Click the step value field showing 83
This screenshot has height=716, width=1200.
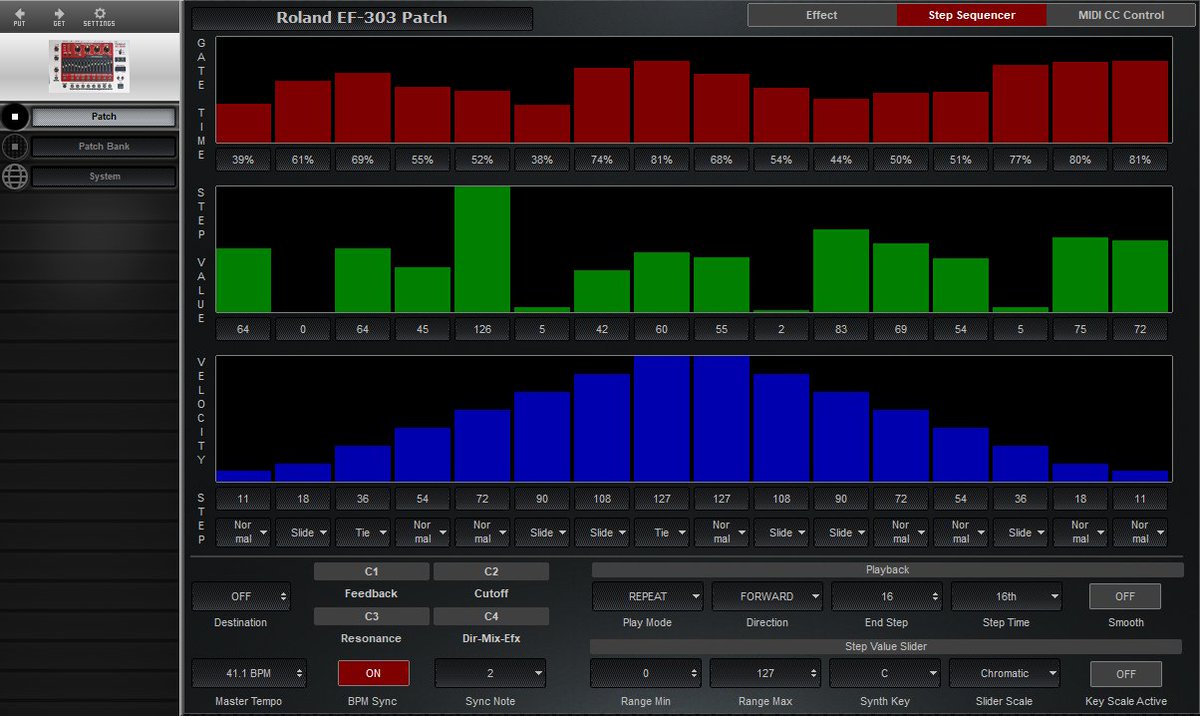point(841,329)
